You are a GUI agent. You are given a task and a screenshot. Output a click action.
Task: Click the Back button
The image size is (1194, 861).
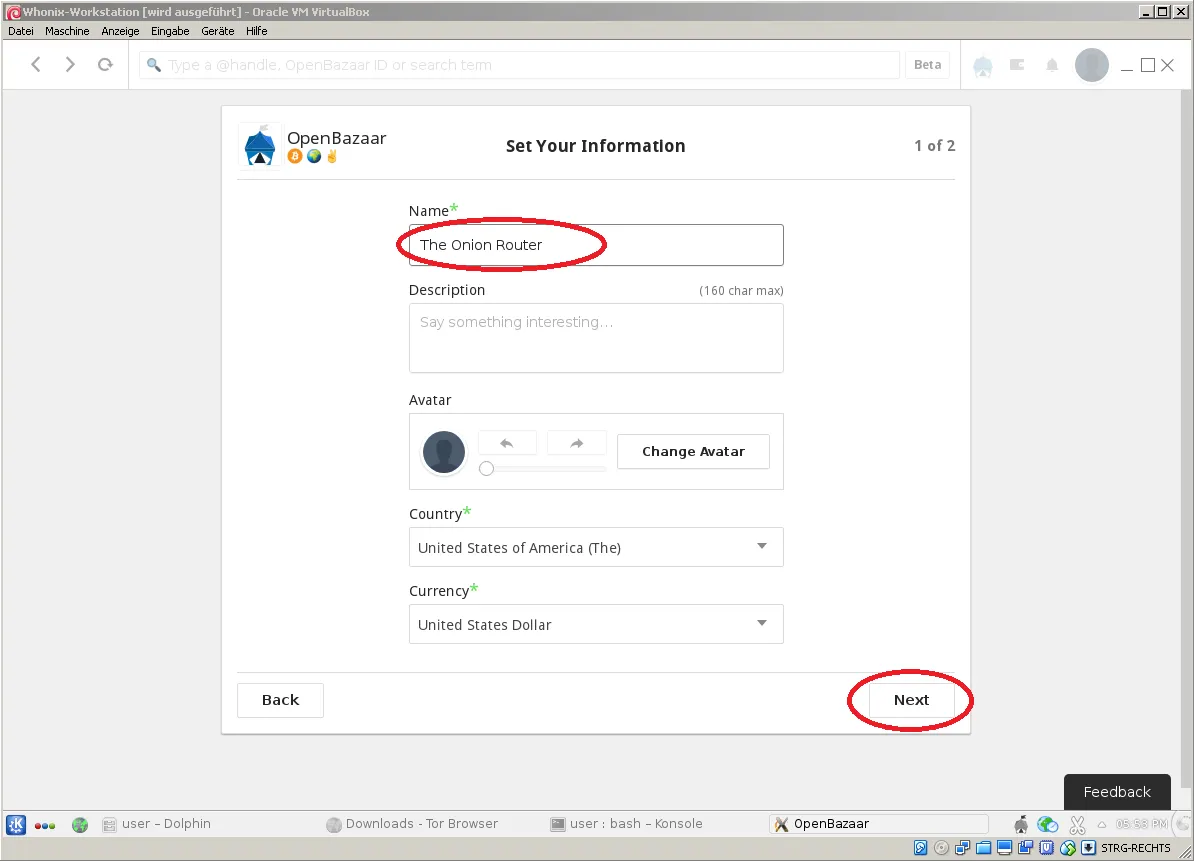coord(280,700)
